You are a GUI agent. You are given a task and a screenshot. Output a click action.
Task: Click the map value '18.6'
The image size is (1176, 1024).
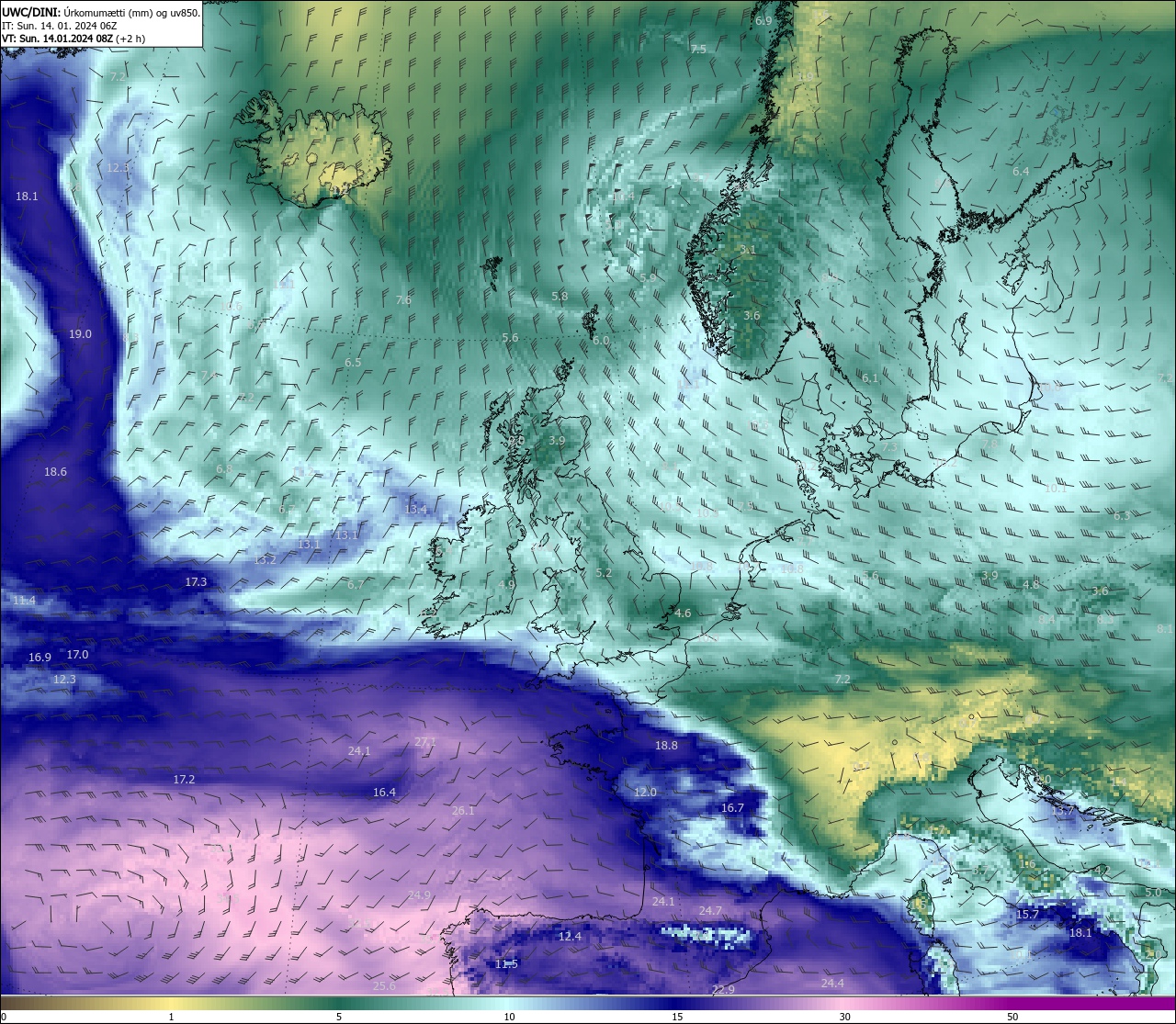coord(55,471)
